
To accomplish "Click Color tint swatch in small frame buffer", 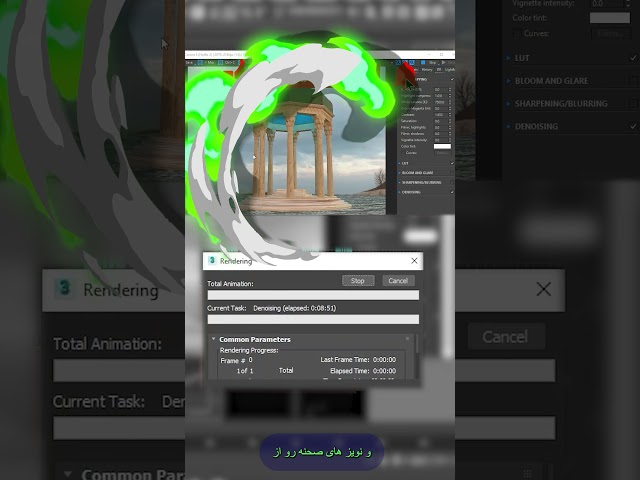I will (x=442, y=147).
